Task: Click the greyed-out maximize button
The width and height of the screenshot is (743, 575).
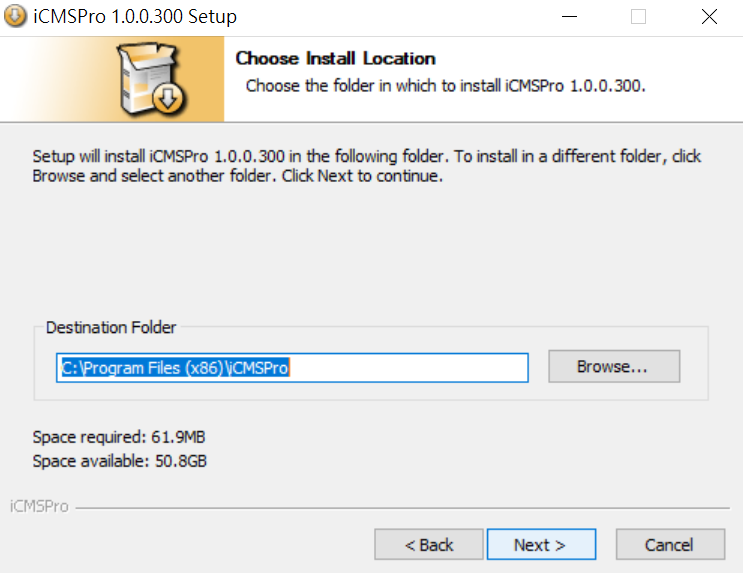Action: click(638, 17)
